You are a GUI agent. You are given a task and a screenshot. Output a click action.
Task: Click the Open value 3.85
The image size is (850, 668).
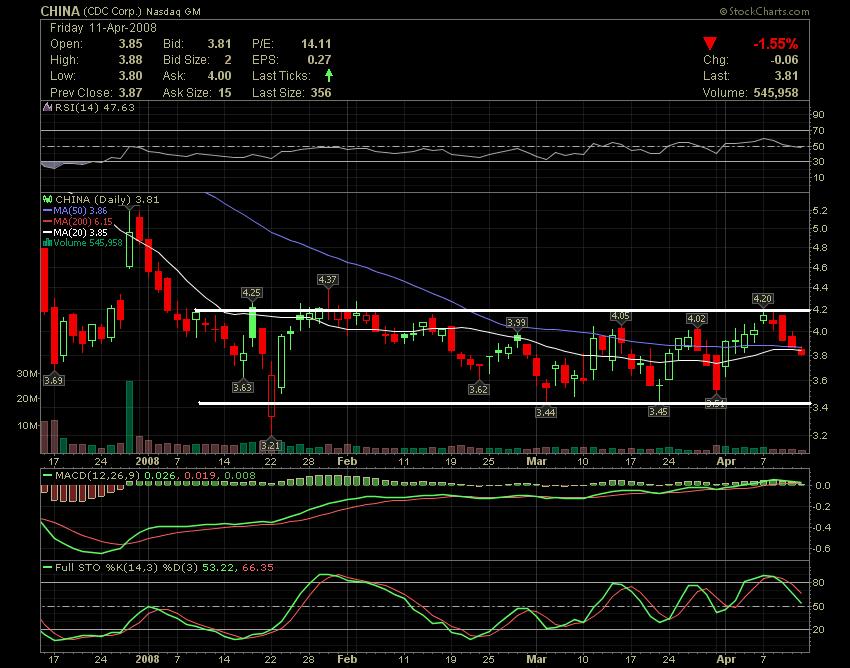[x=131, y=44]
